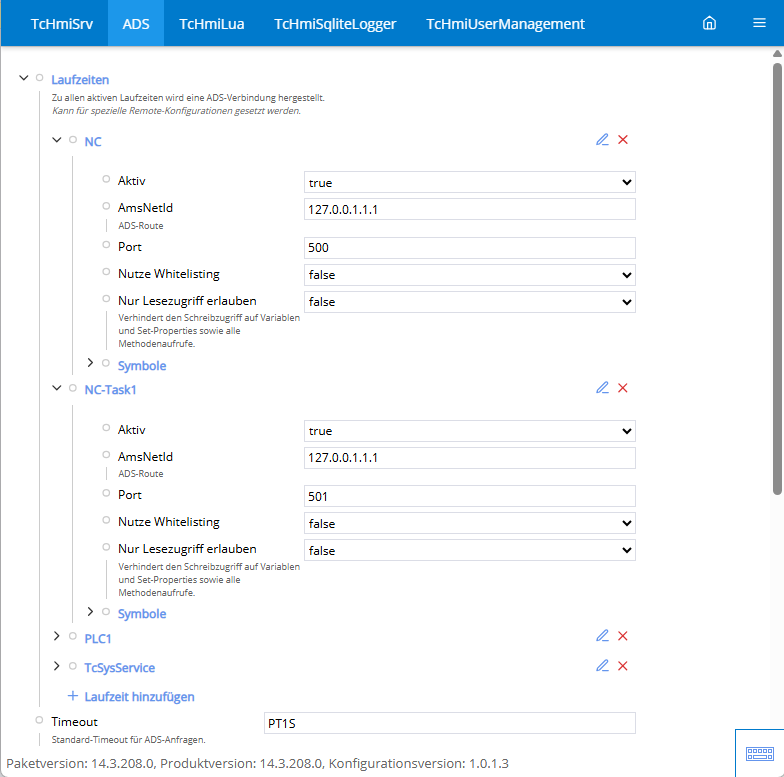Click Laufzeit hinzufügen link
Viewport: 784px width, 777px height.
139,697
